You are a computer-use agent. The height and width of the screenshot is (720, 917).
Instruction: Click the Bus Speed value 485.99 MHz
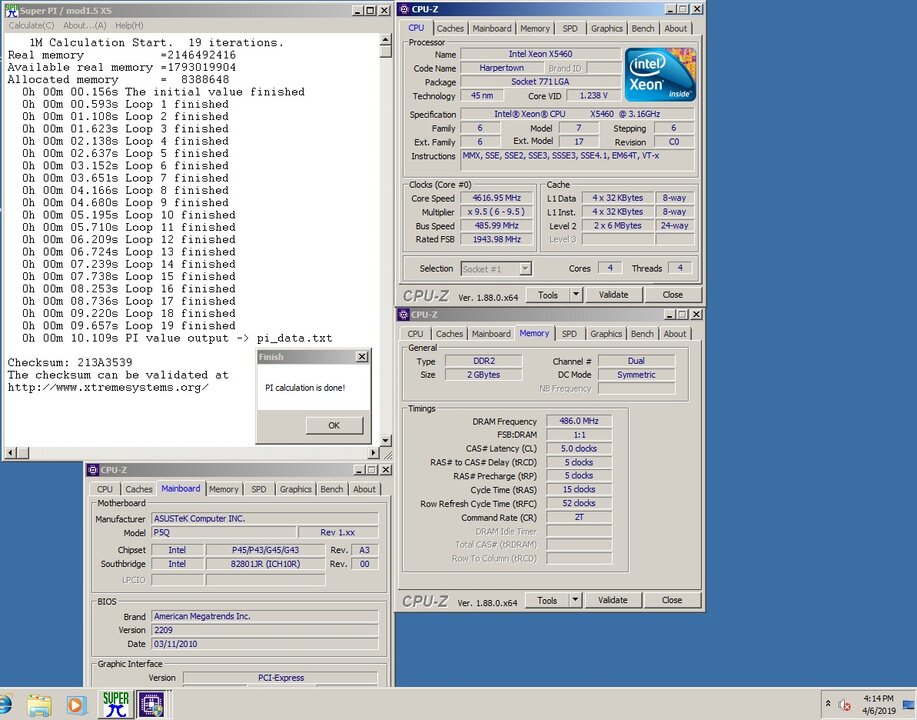coord(497,226)
